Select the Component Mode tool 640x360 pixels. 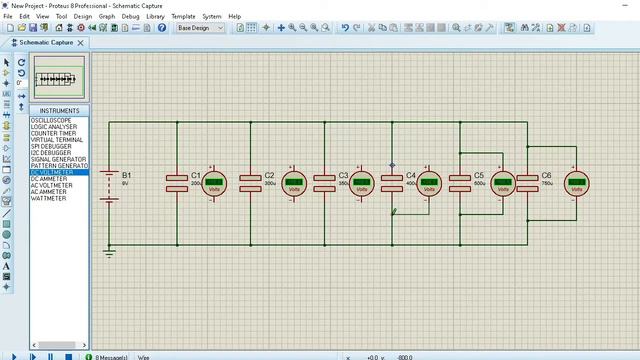[7, 73]
